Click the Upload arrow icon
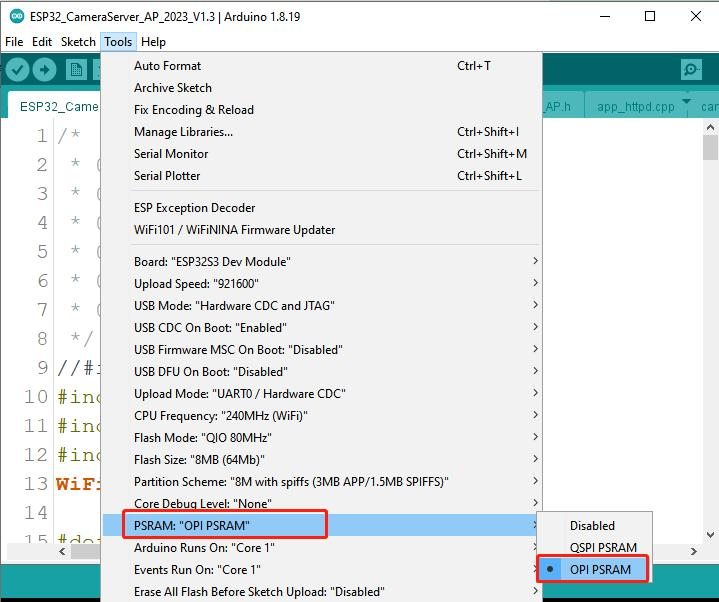The height and width of the screenshot is (602, 719). 44,70
